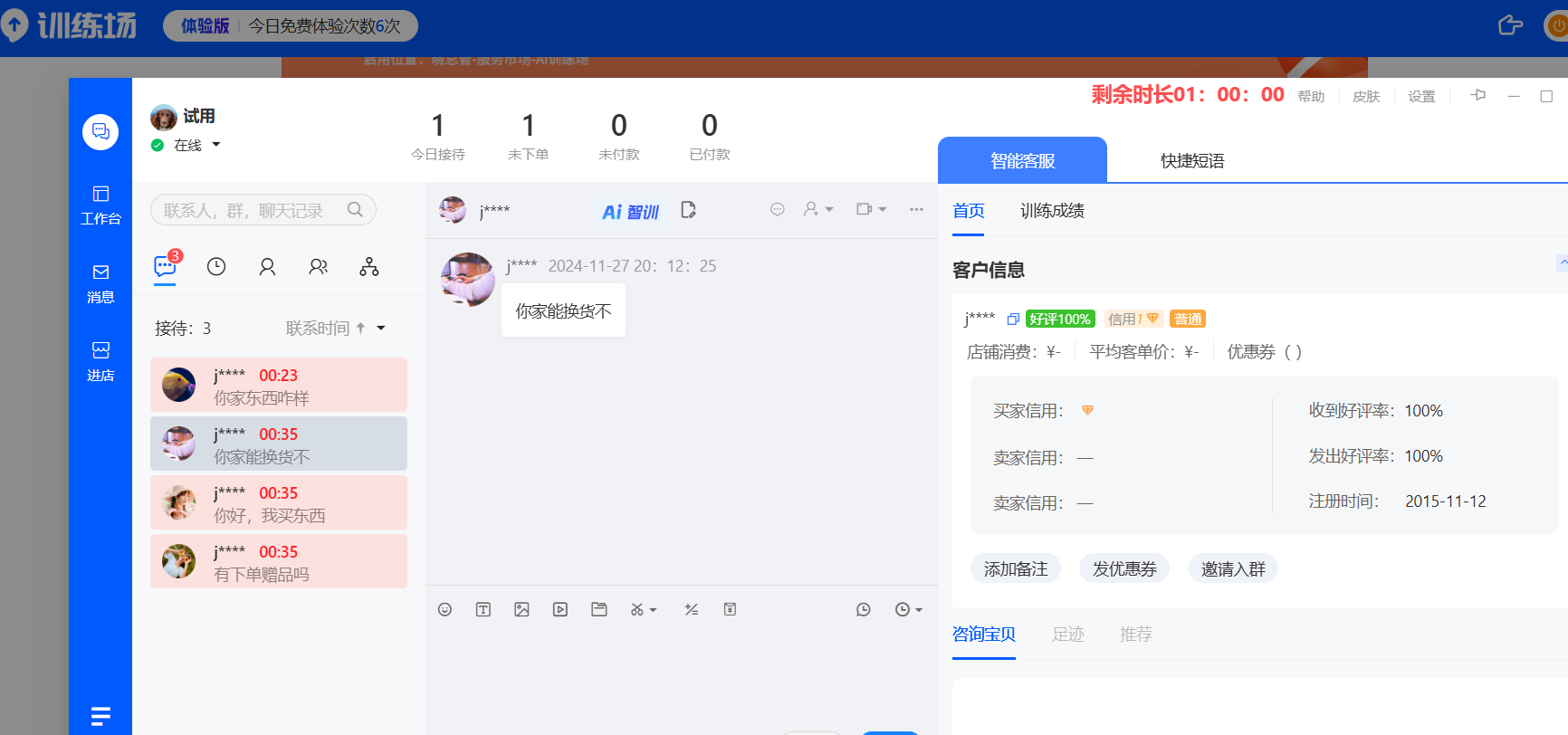Open conversation 有下单赠品吗

[x=279, y=561]
